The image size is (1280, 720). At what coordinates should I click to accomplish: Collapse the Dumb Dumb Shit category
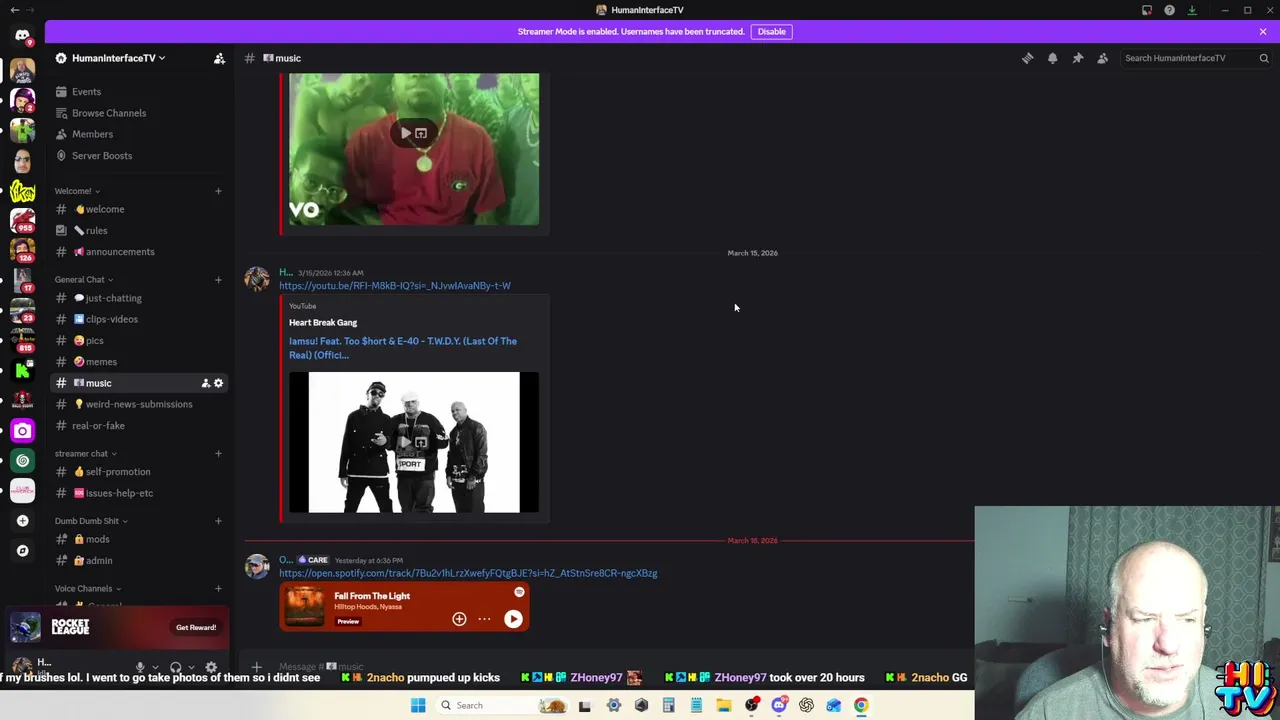tap(91, 521)
